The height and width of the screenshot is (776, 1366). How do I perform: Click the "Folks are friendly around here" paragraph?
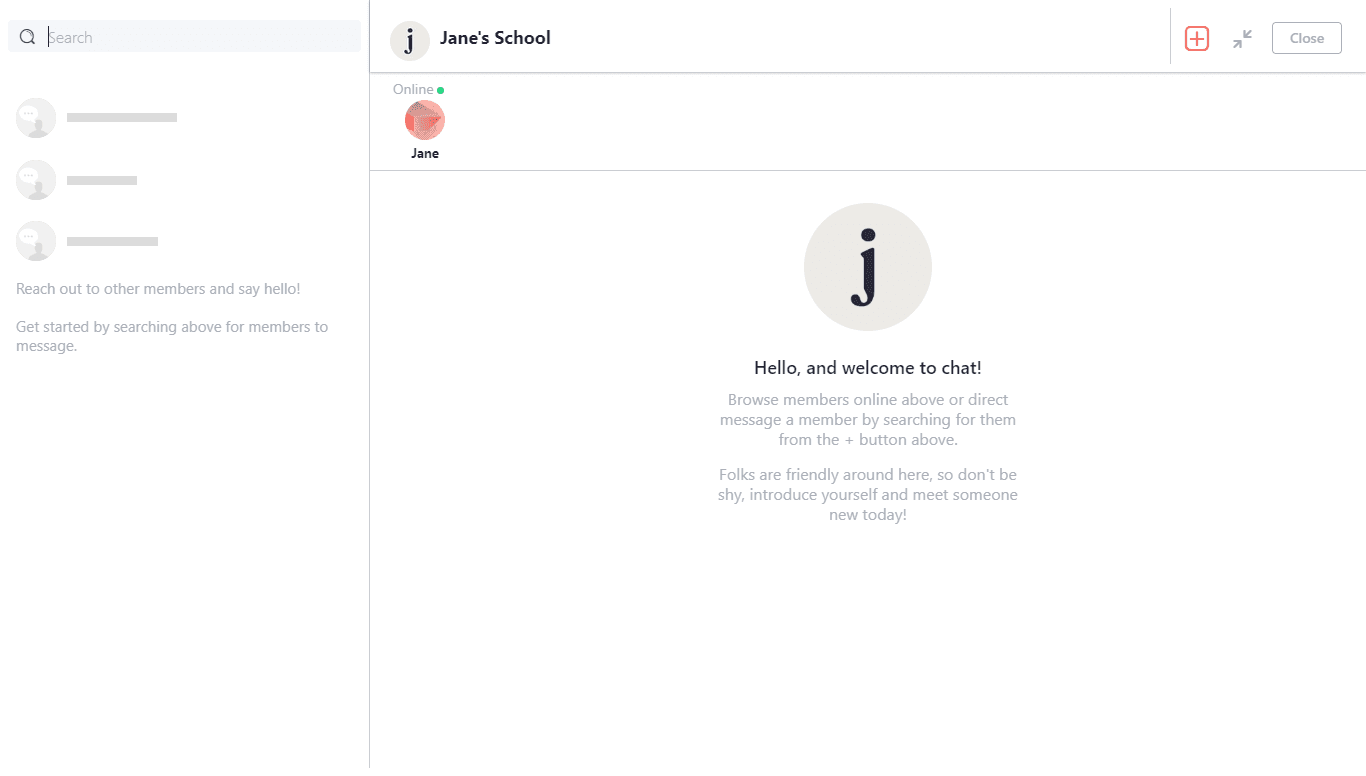pyautogui.click(x=867, y=495)
